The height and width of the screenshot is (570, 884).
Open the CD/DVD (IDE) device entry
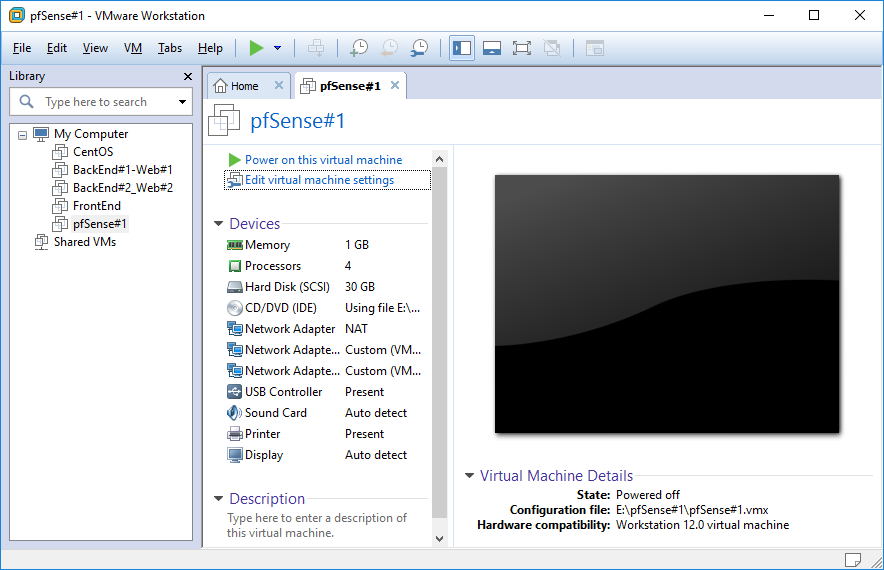click(x=281, y=308)
